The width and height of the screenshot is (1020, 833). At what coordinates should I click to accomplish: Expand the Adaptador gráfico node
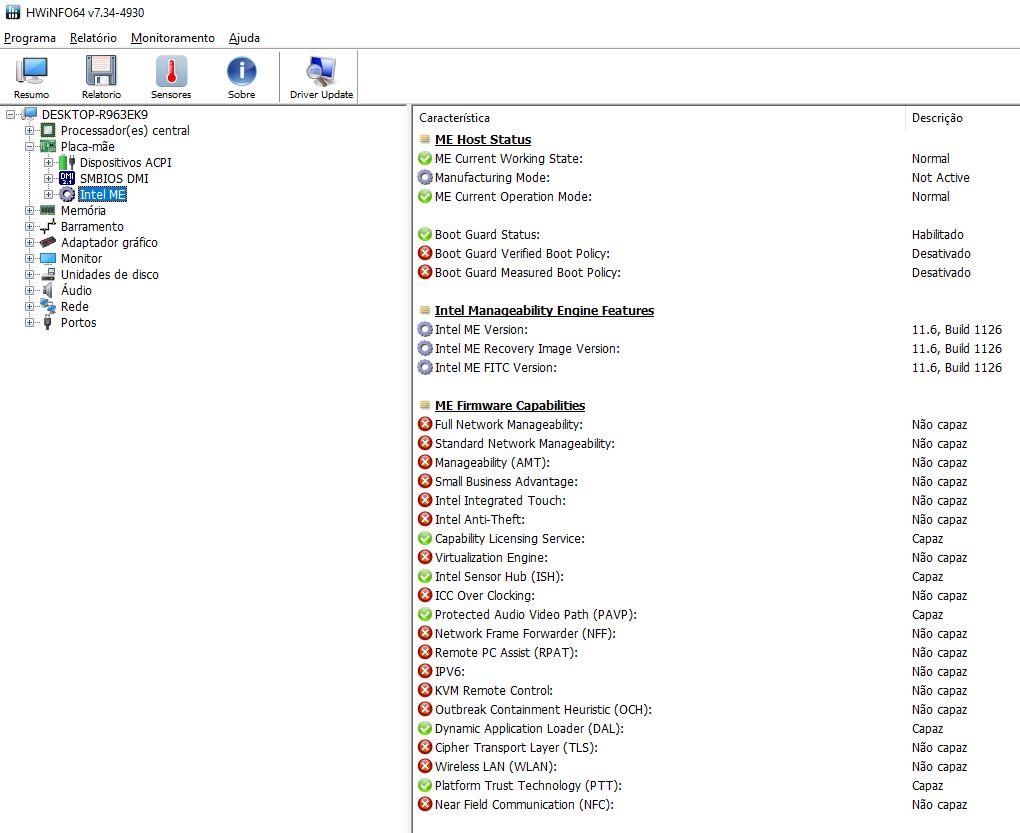coord(29,242)
